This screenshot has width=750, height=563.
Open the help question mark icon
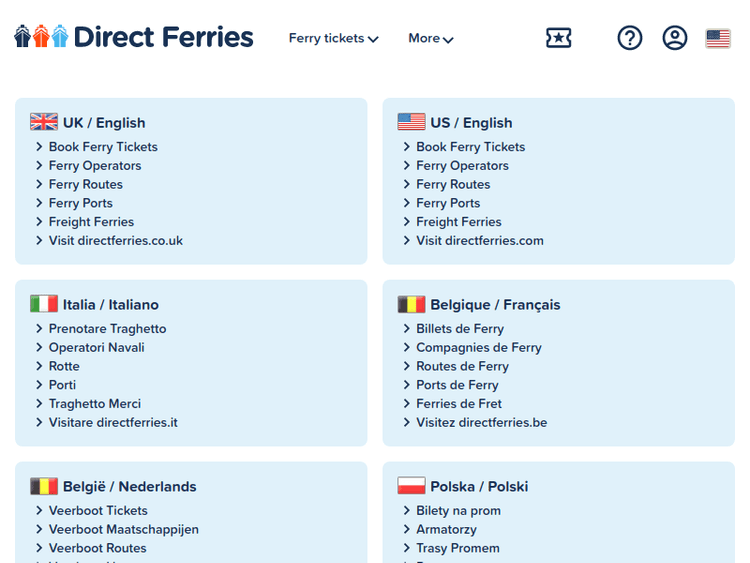(x=630, y=38)
